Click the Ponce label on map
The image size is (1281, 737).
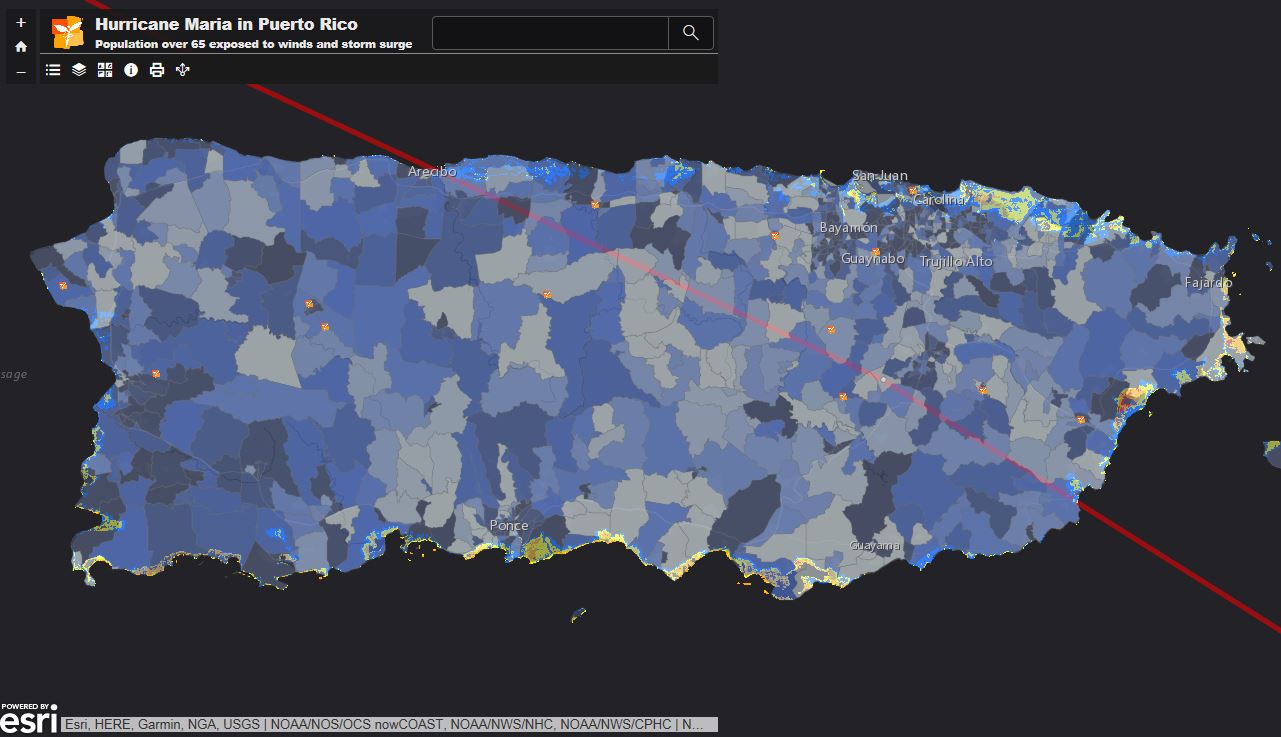tap(509, 525)
